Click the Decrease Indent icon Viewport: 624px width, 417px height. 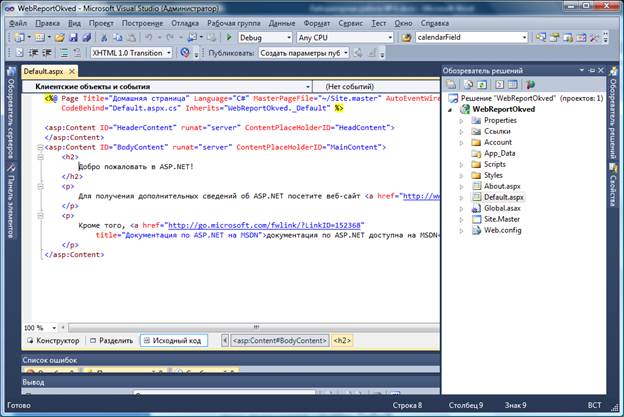coord(33,53)
